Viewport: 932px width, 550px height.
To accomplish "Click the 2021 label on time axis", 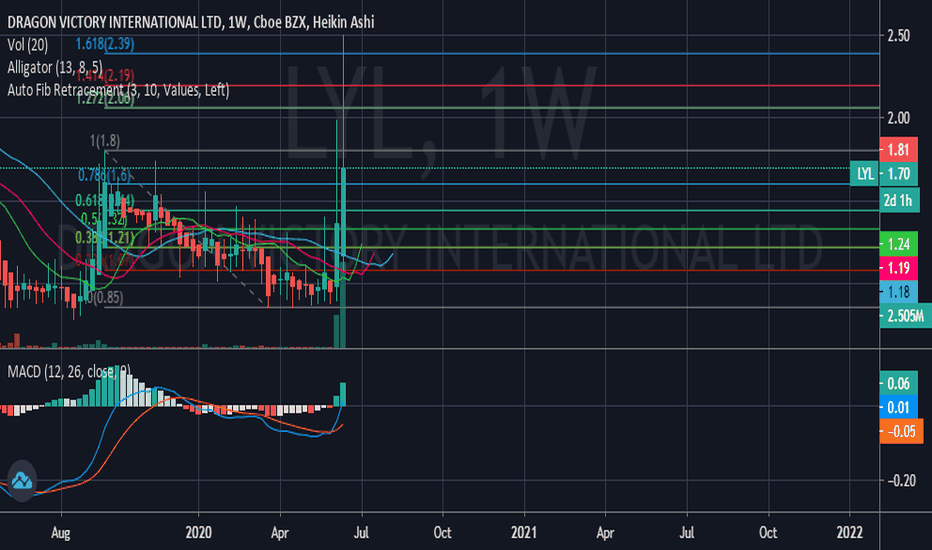I will coord(524,532).
